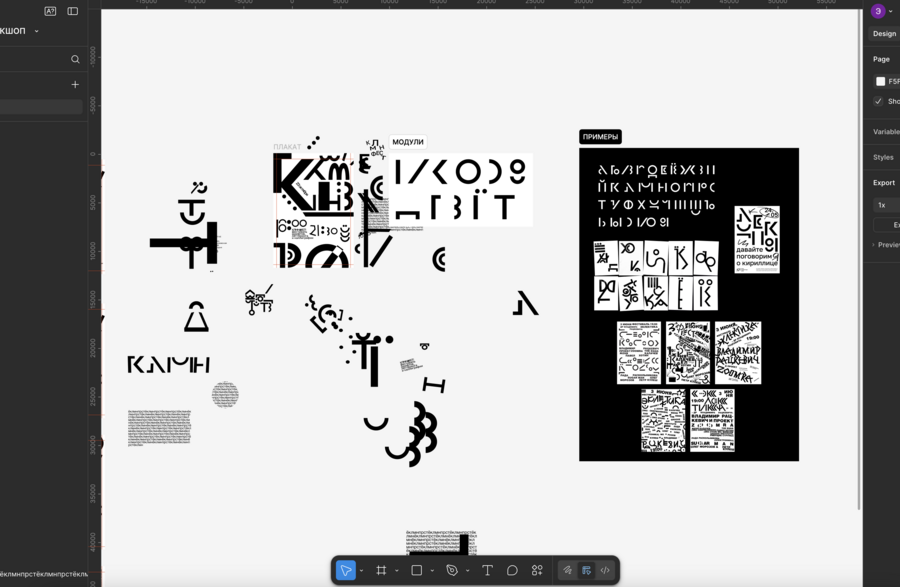Select the triangle glyph on canvas
Screen dimensions: 900x587
(196, 317)
